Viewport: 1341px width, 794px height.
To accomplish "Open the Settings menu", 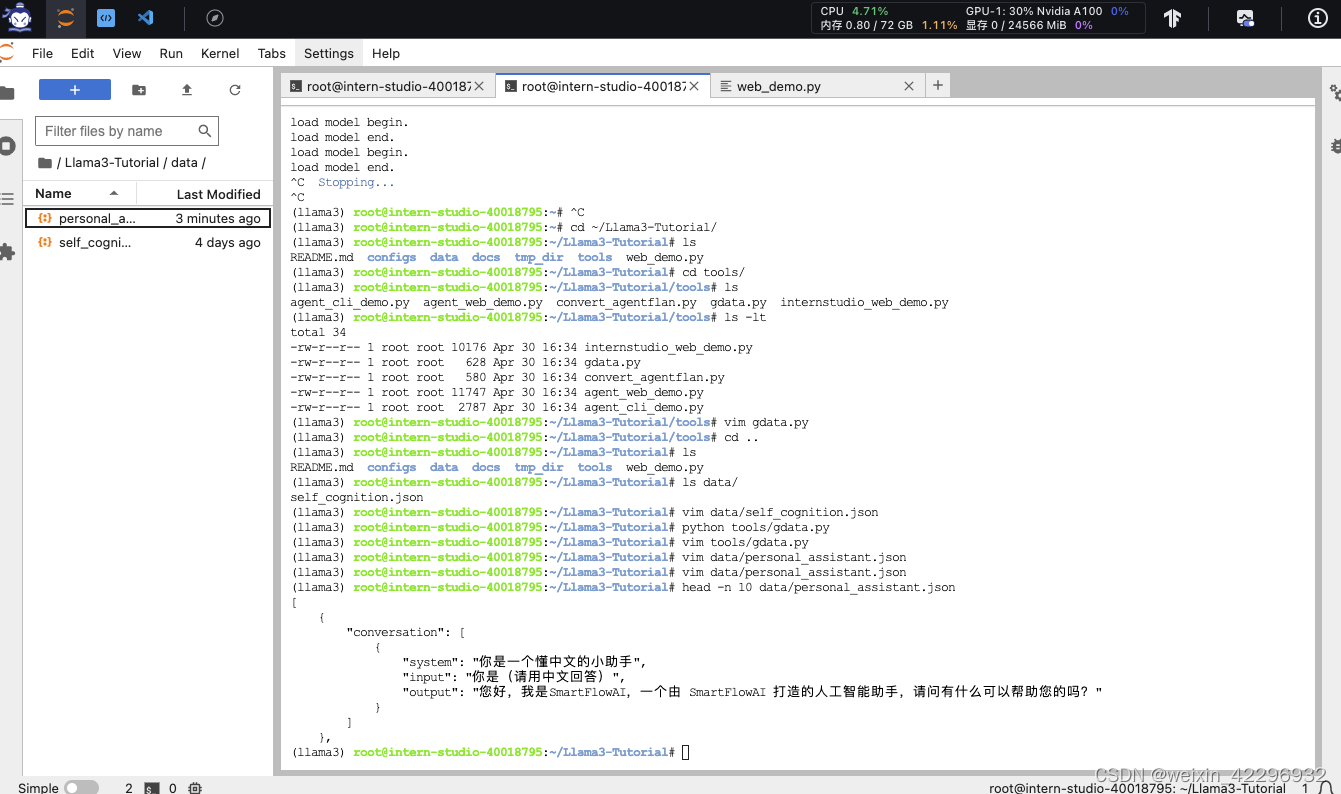I will click(328, 53).
